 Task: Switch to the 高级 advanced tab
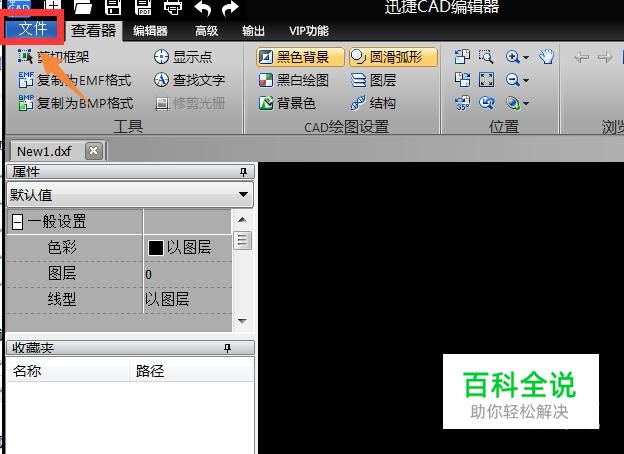click(x=207, y=31)
